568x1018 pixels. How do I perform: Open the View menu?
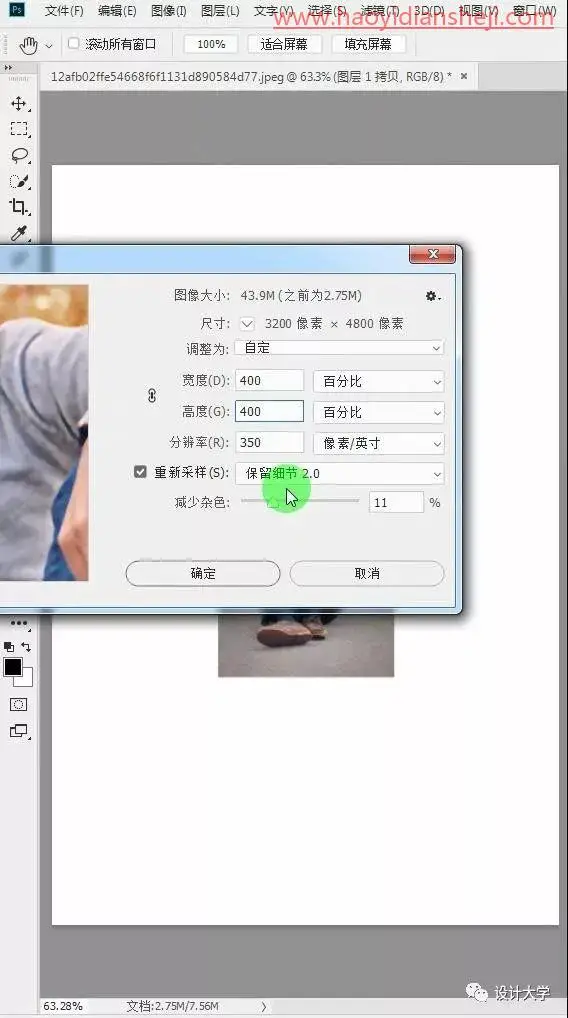pyautogui.click(x=478, y=11)
